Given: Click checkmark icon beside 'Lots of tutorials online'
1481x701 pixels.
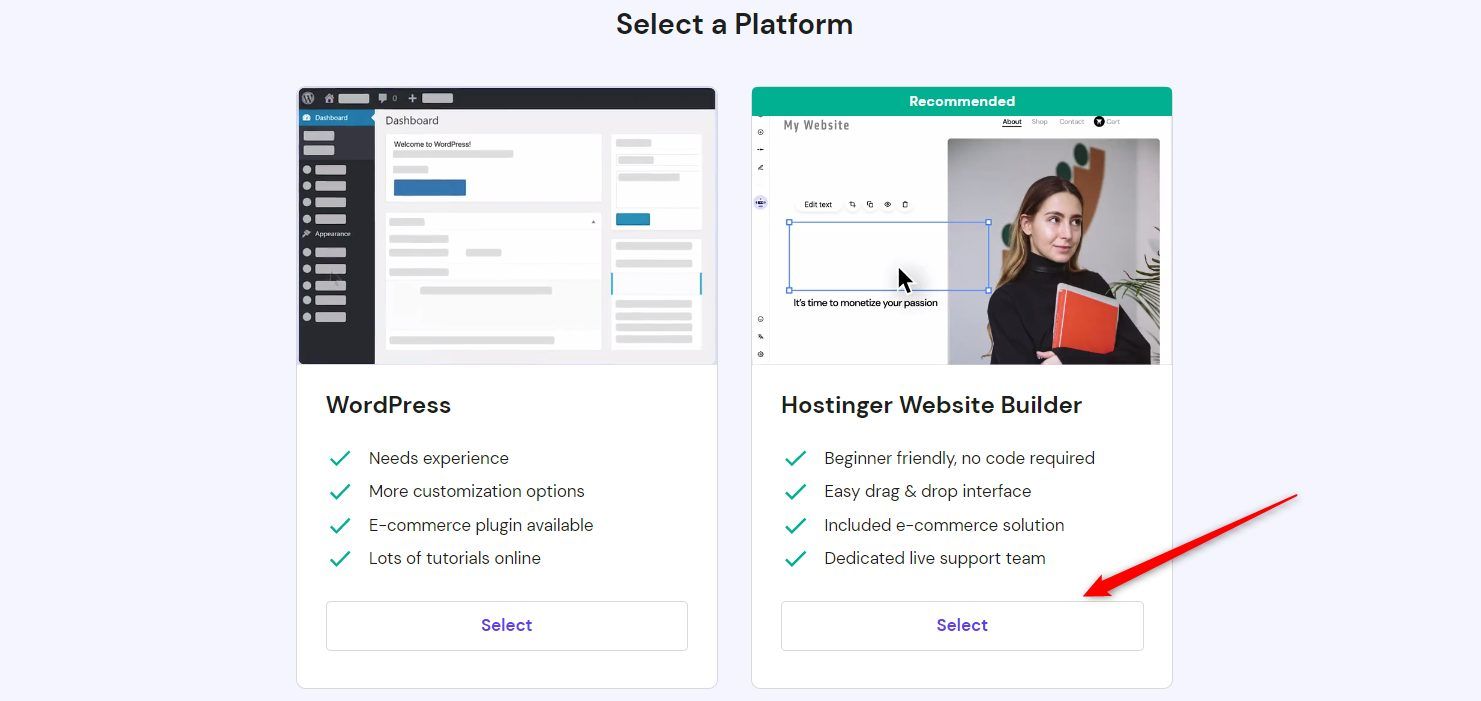Looking at the screenshot, I should (340, 559).
